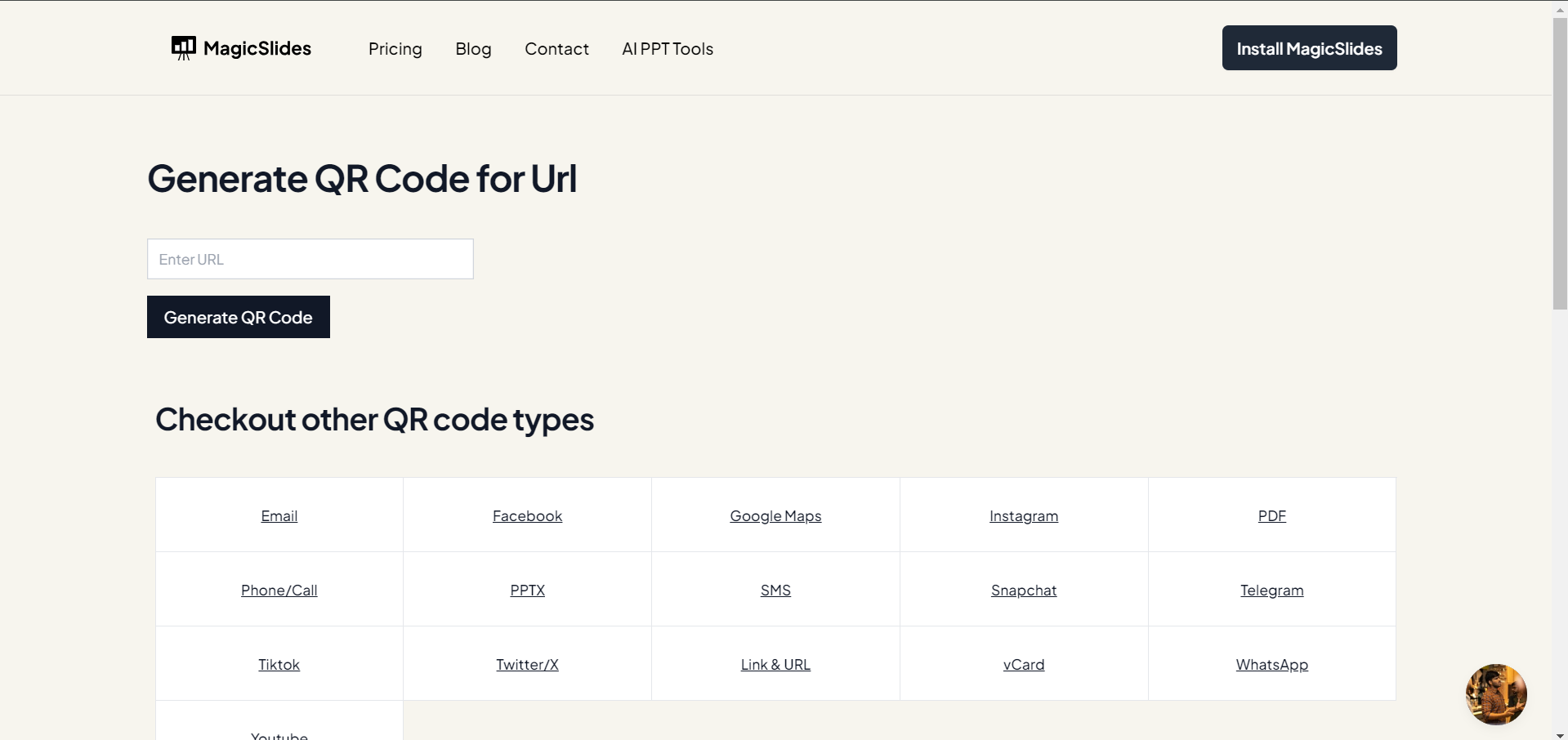The width and height of the screenshot is (1568, 740).
Task: Choose the SMS QR code link
Action: coord(775,591)
